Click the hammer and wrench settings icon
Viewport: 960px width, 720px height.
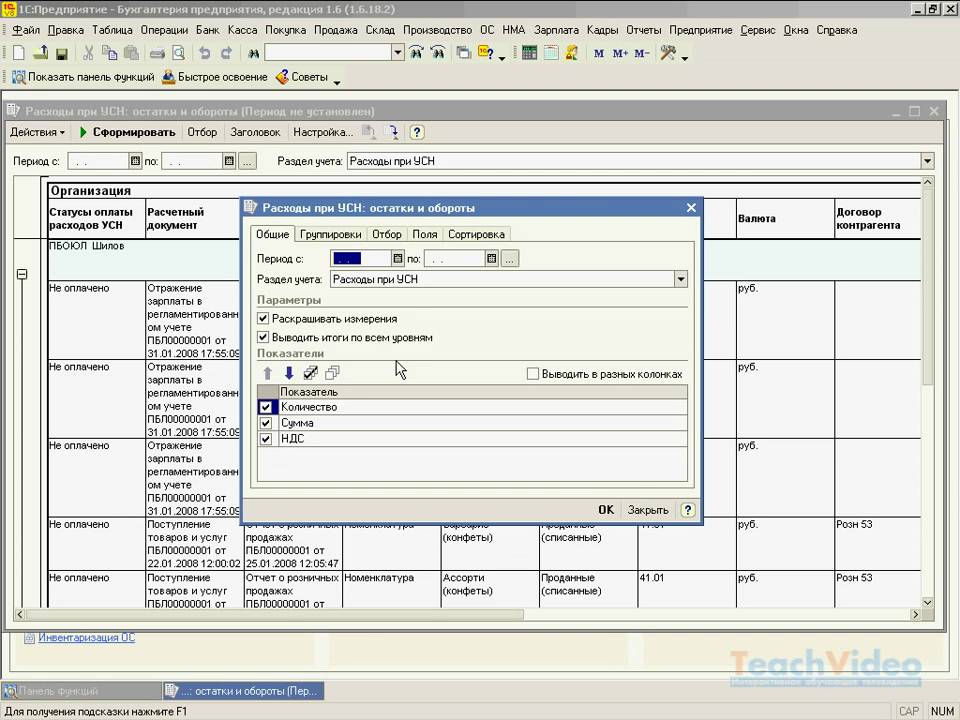click(668, 53)
